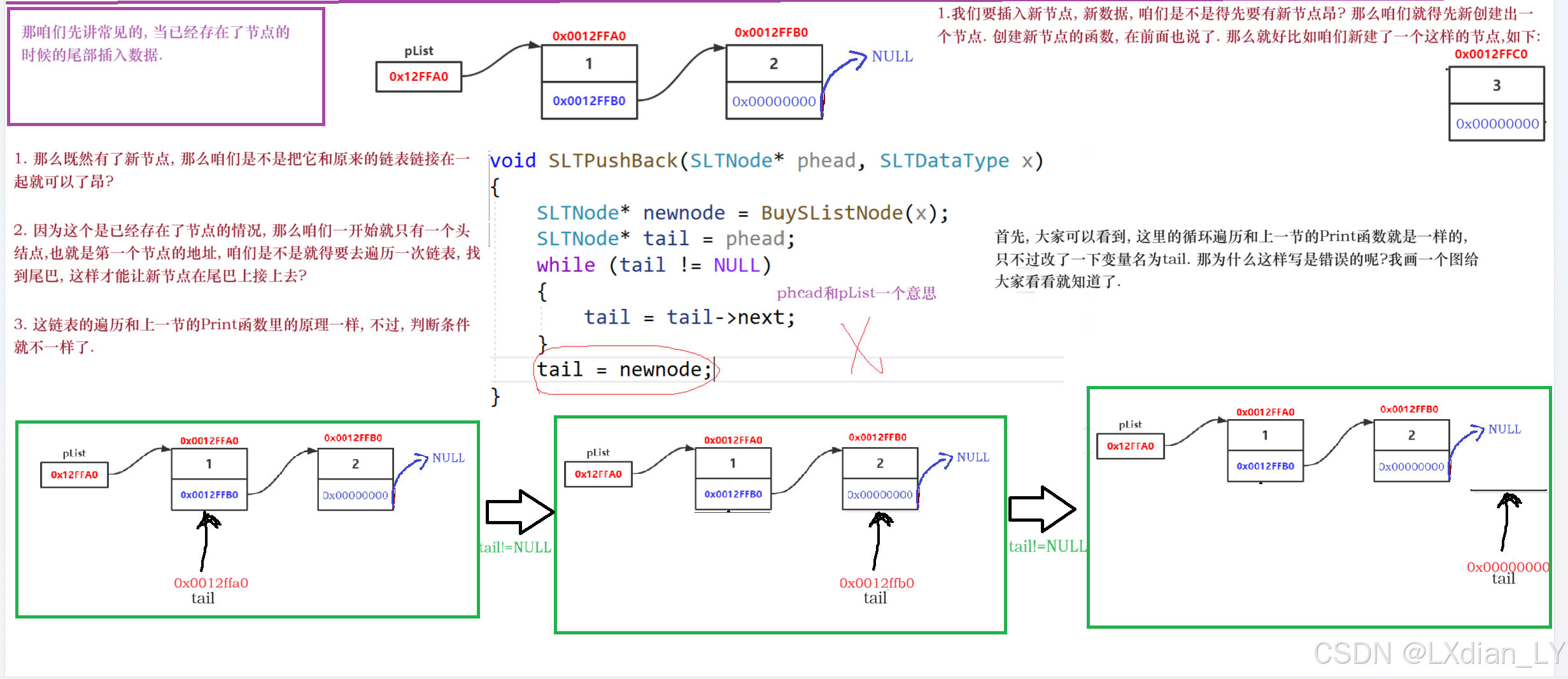Click the tail label in the first green box
This screenshot has height=679, width=1568.
(x=203, y=598)
